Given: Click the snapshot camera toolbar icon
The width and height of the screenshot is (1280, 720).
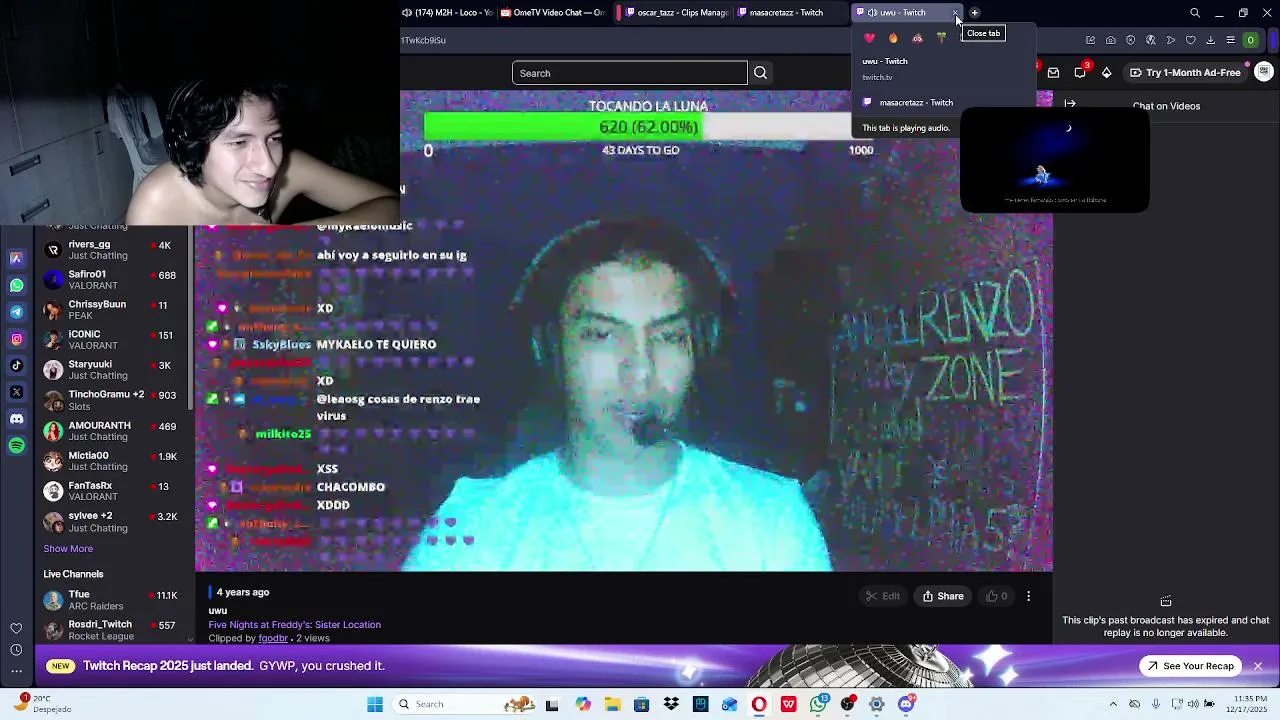Looking at the screenshot, I should (x=1111, y=40).
